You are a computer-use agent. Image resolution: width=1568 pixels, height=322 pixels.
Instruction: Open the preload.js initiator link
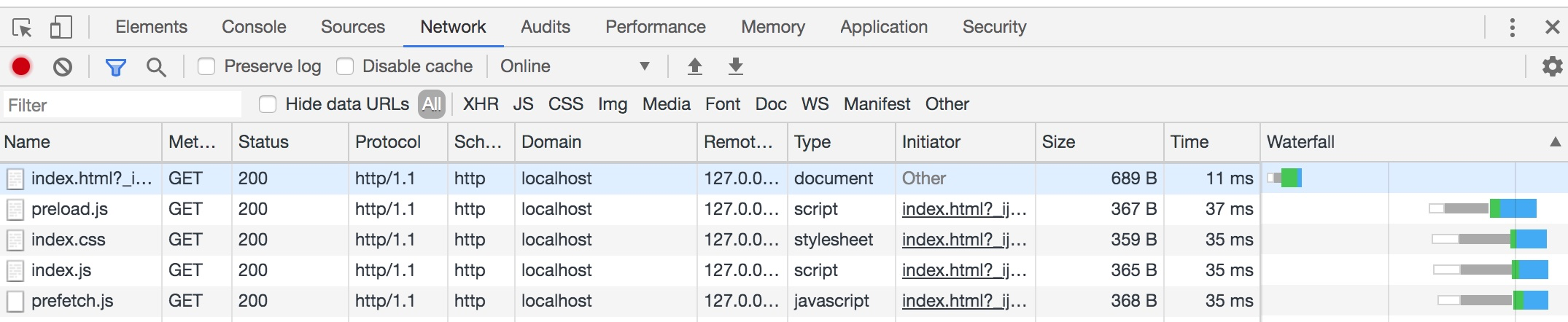963,209
